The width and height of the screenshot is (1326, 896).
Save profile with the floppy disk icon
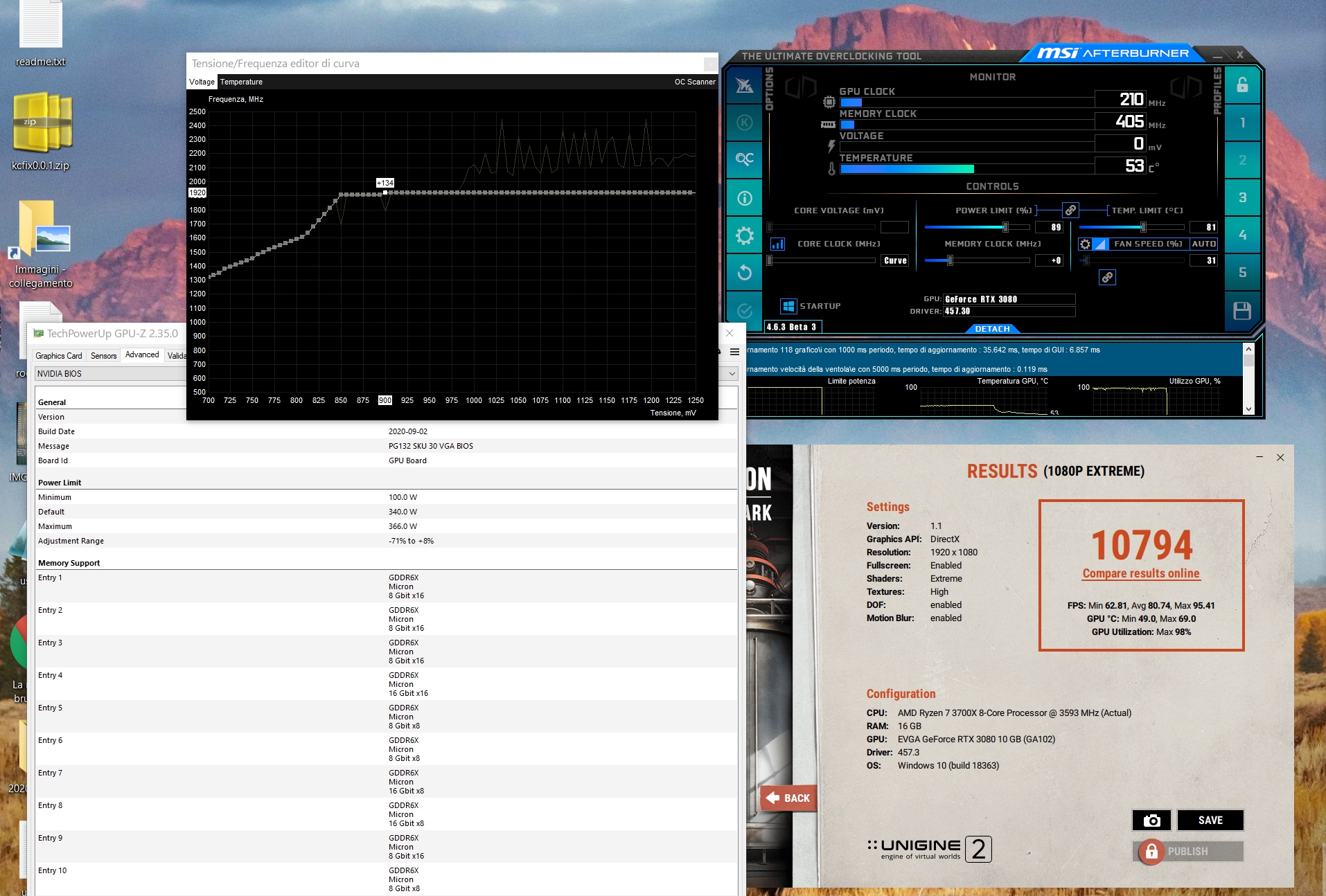click(1242, 310)
